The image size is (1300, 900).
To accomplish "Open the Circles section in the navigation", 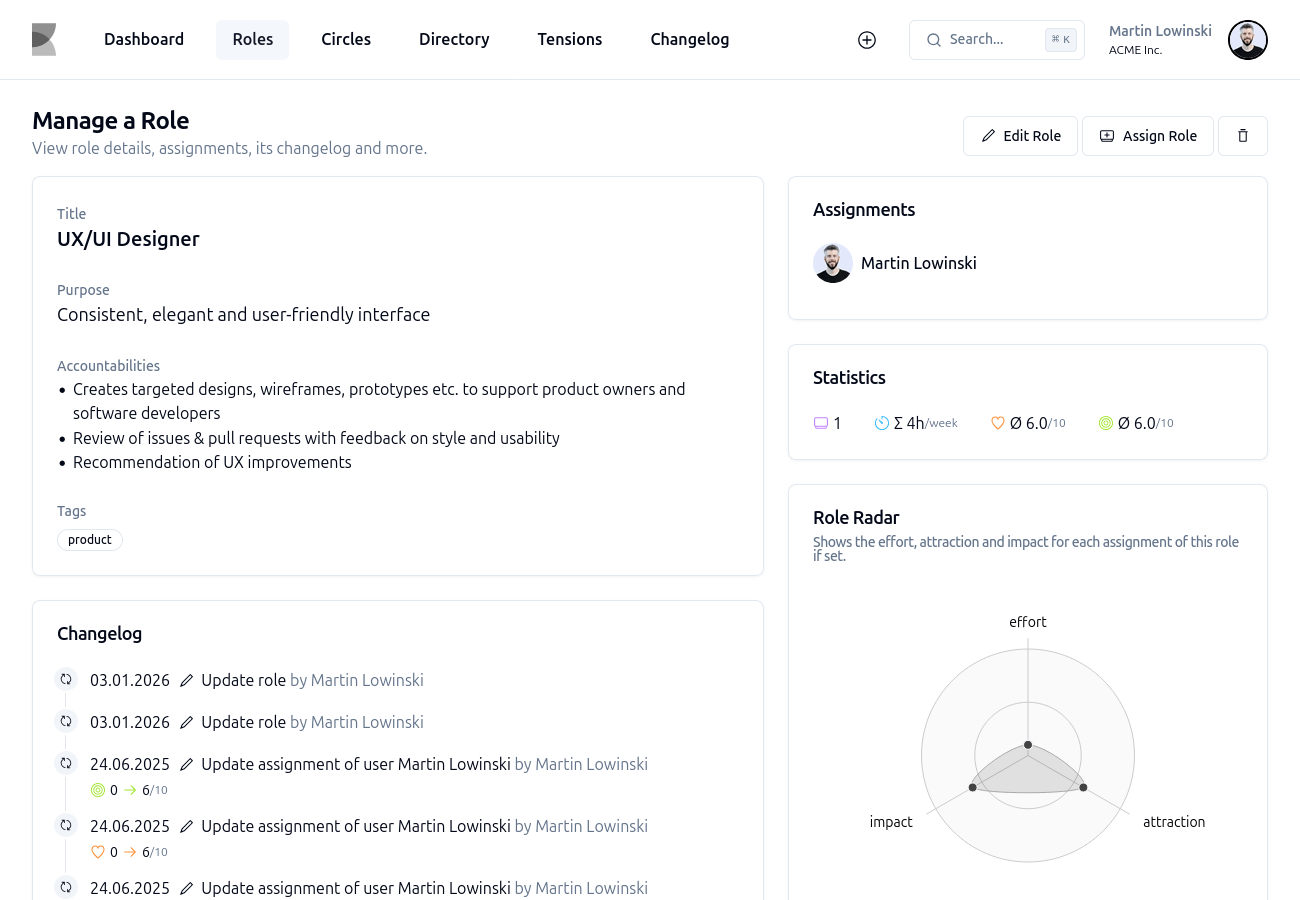I will pos(346,39).
